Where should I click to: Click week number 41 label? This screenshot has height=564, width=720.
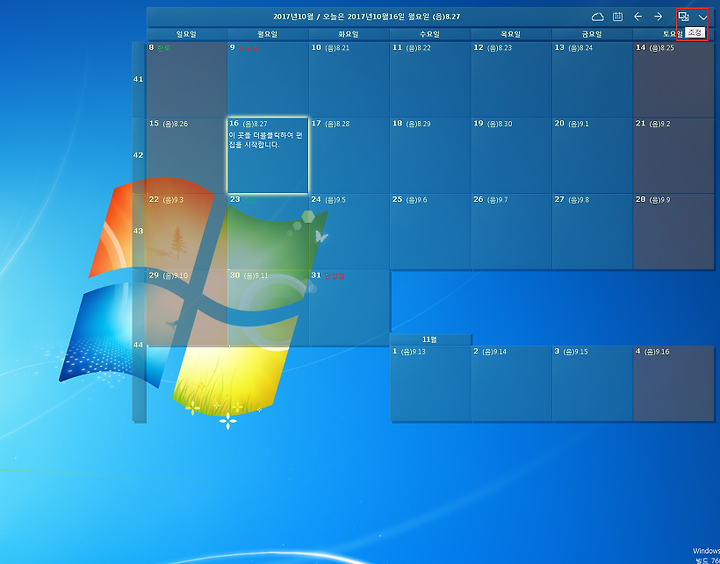coord(139,79)
